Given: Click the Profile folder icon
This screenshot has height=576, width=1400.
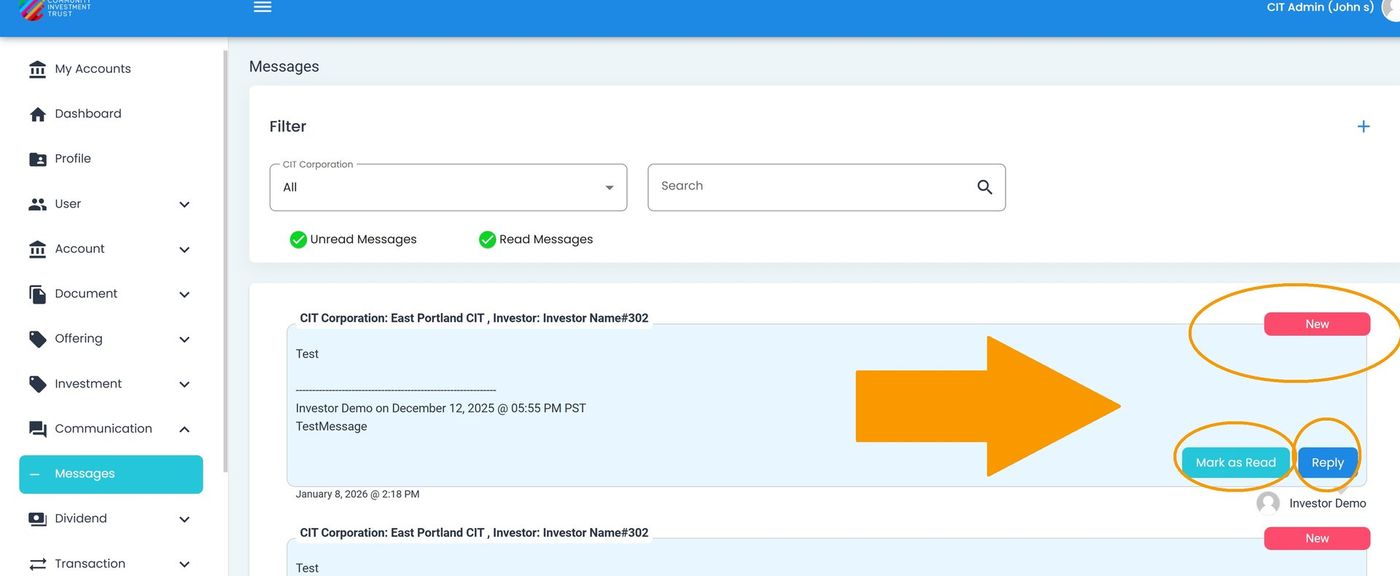Looking at the screenshot, I should (38, 159).
